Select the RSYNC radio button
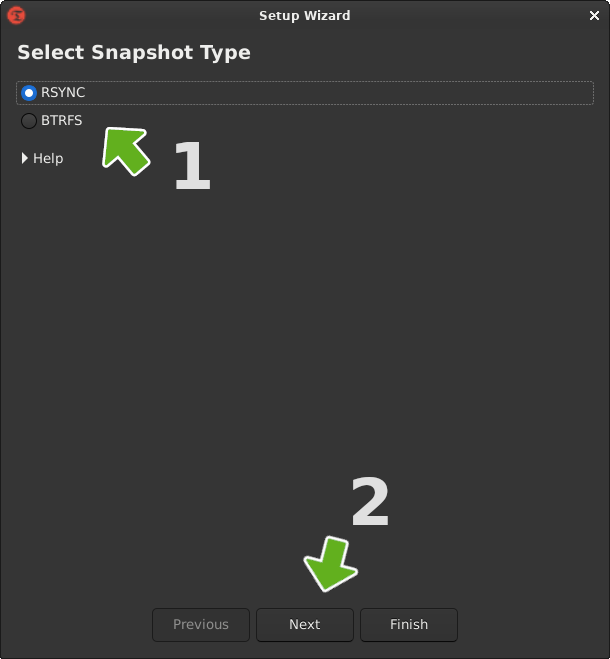 coord(29,93)
